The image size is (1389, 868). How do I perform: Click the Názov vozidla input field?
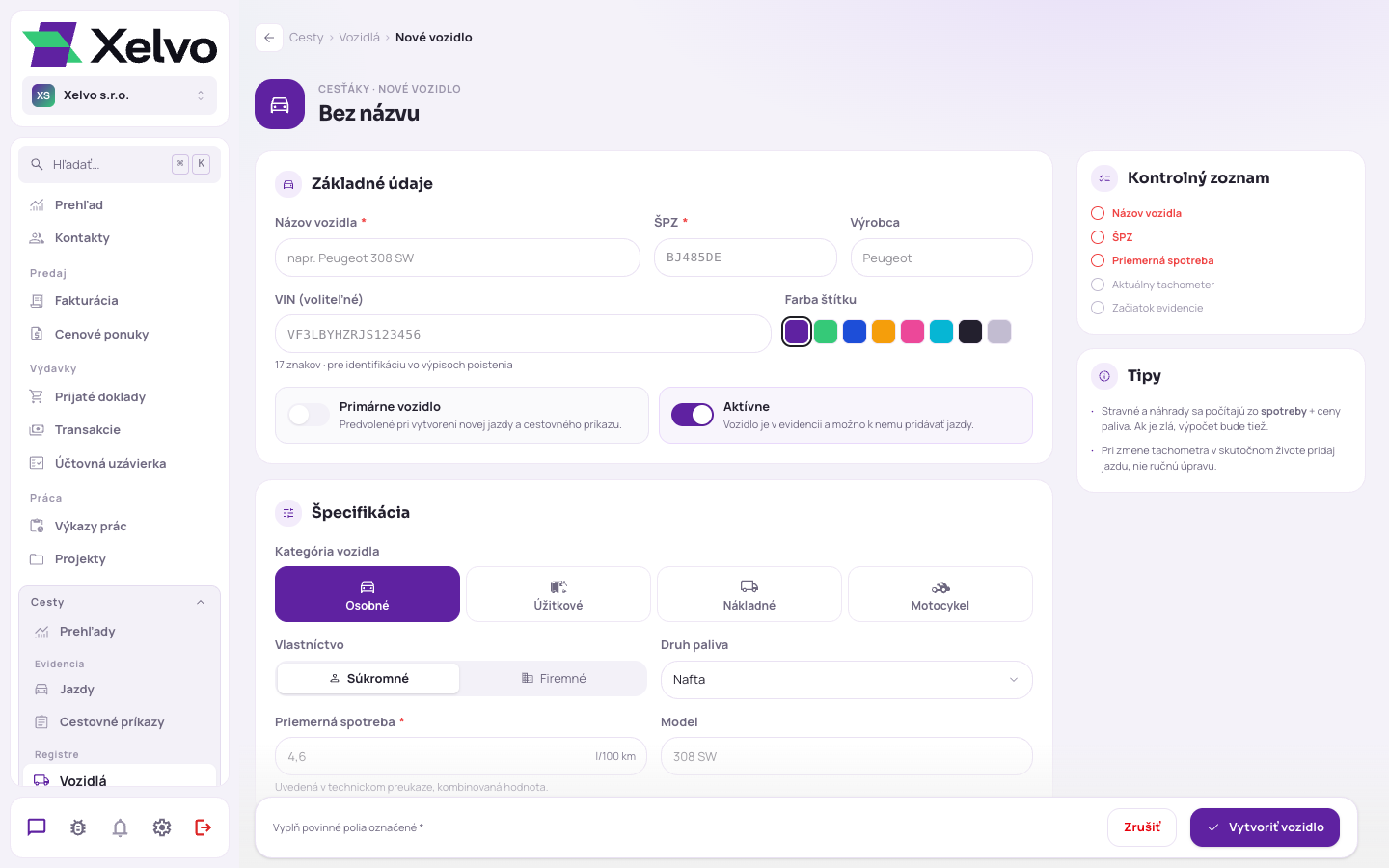pyautogui.click(x=457, y=258)
